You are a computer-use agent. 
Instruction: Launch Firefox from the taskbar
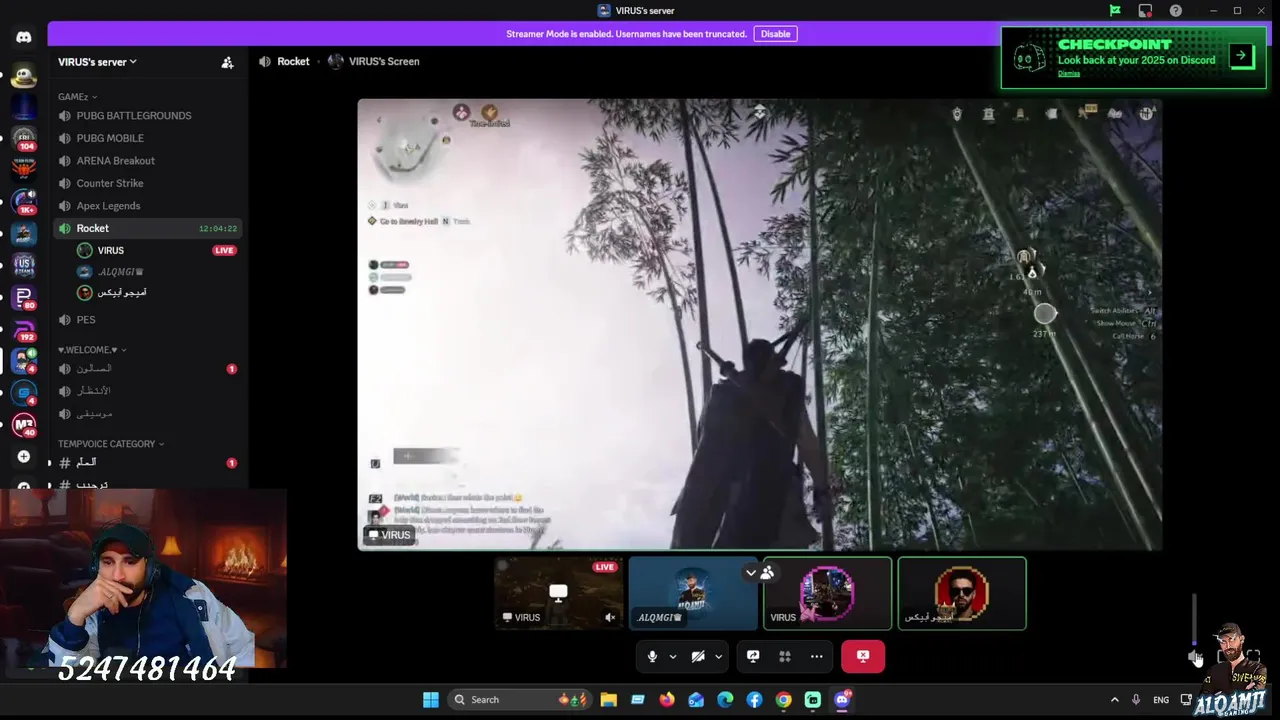click(667, 700)
